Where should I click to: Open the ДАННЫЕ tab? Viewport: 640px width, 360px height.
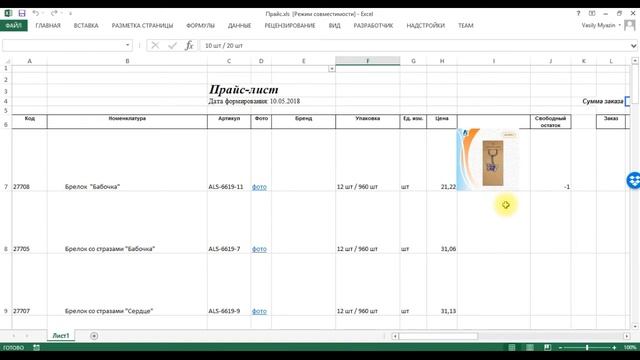click(239, 25)
